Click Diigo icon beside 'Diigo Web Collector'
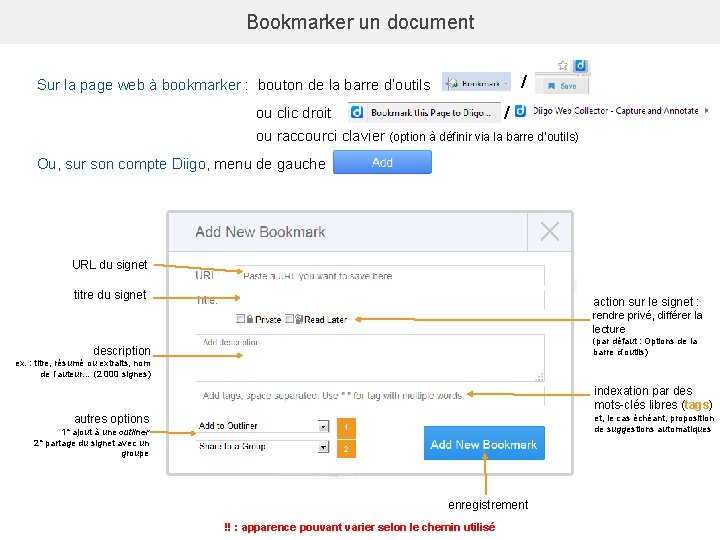 520,111
